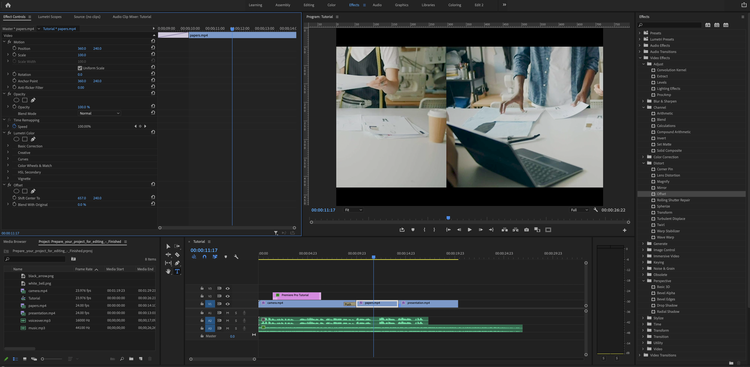Click Go to In point button
This screenshot has width=750, height=367.
tap(448, 230)
